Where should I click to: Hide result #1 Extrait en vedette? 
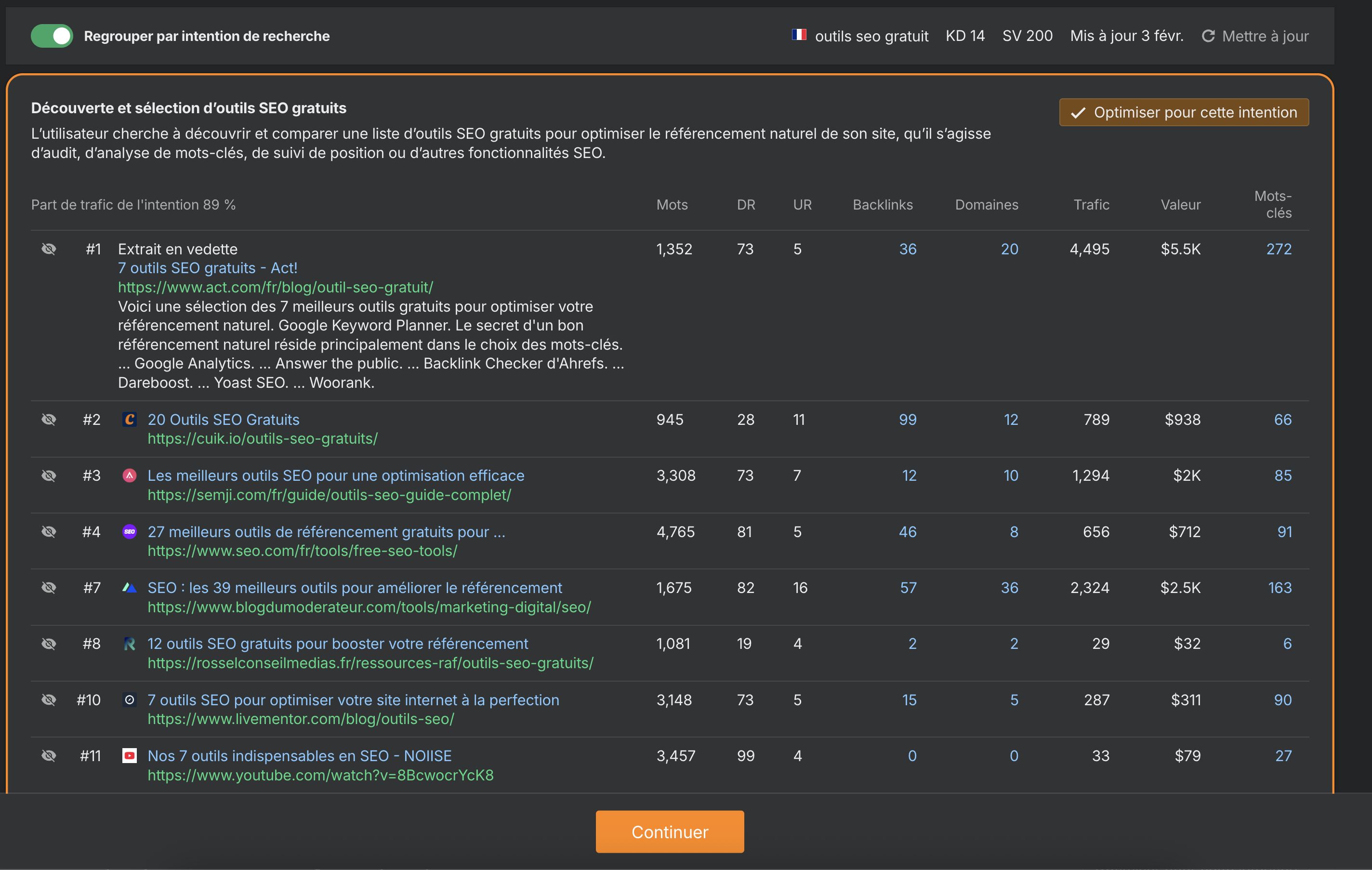tap(50, 249)
